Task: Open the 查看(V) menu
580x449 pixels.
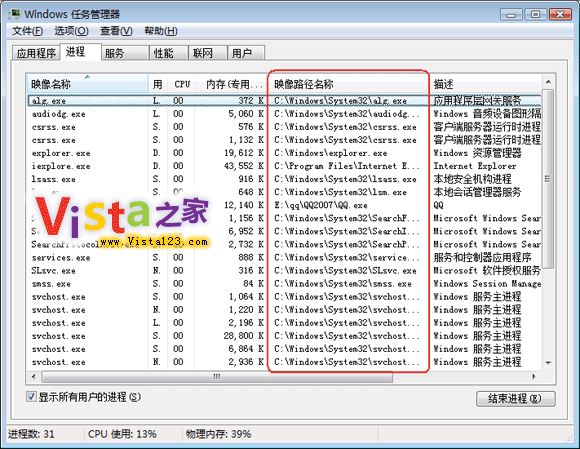Action: tap(116, 31)
